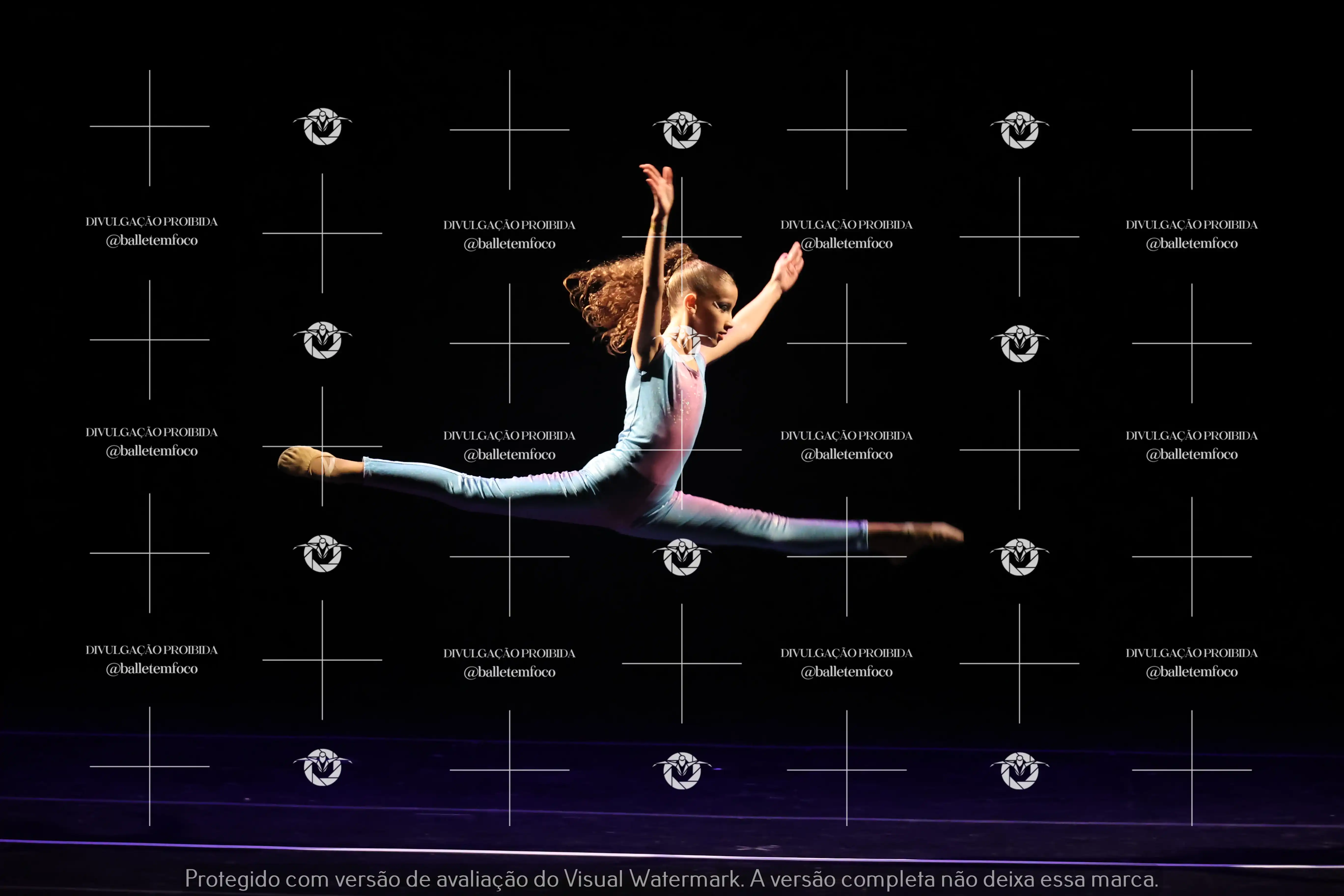
Task: Click the crosshair watermark in the top-left corner
Action: 150,127
